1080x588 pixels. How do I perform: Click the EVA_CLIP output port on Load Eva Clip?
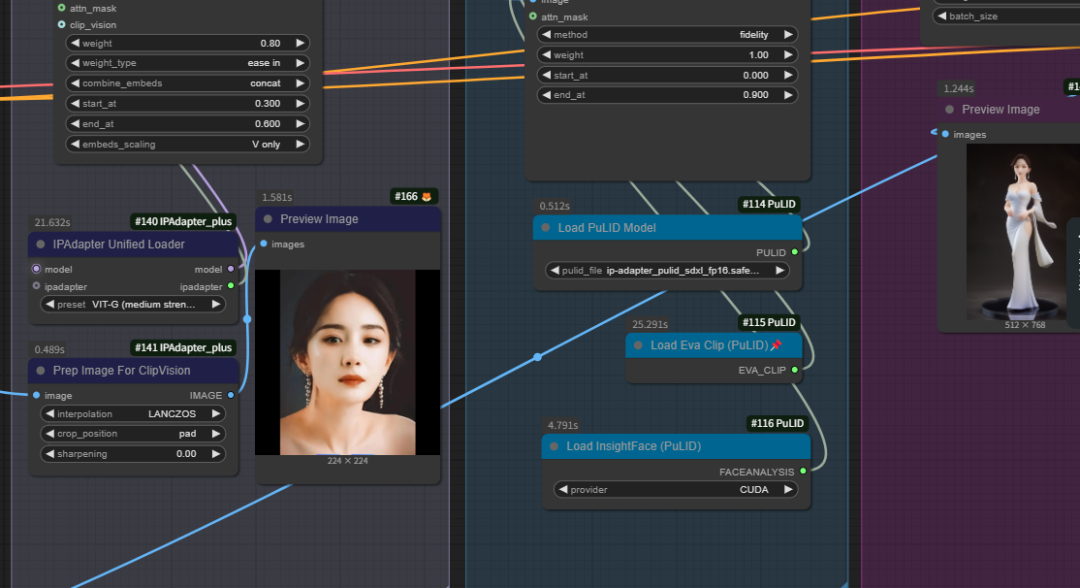point(794,371)
